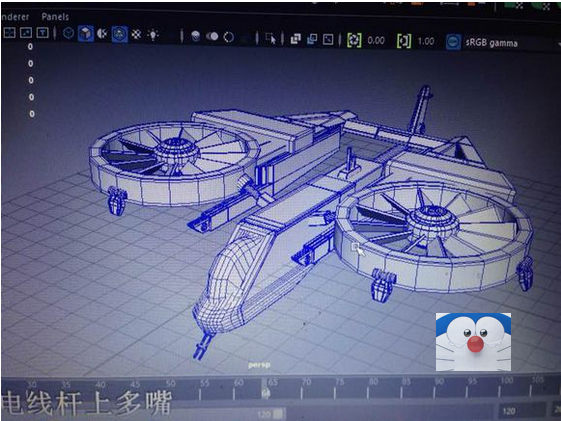Select the right rotor fan on model
Image resolution: width=561 pixels, height=421 pixels.
434,236
